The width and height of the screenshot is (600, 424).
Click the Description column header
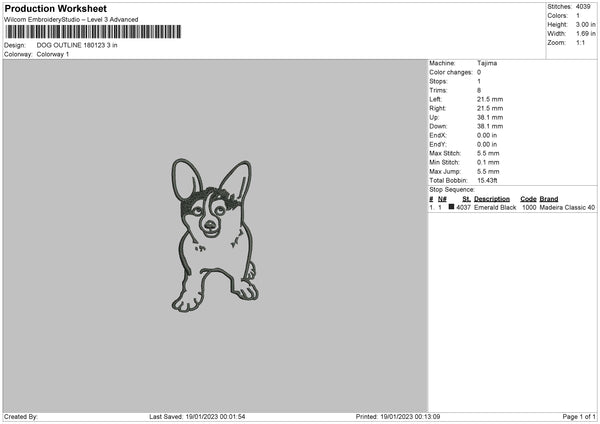click(494, 199)
